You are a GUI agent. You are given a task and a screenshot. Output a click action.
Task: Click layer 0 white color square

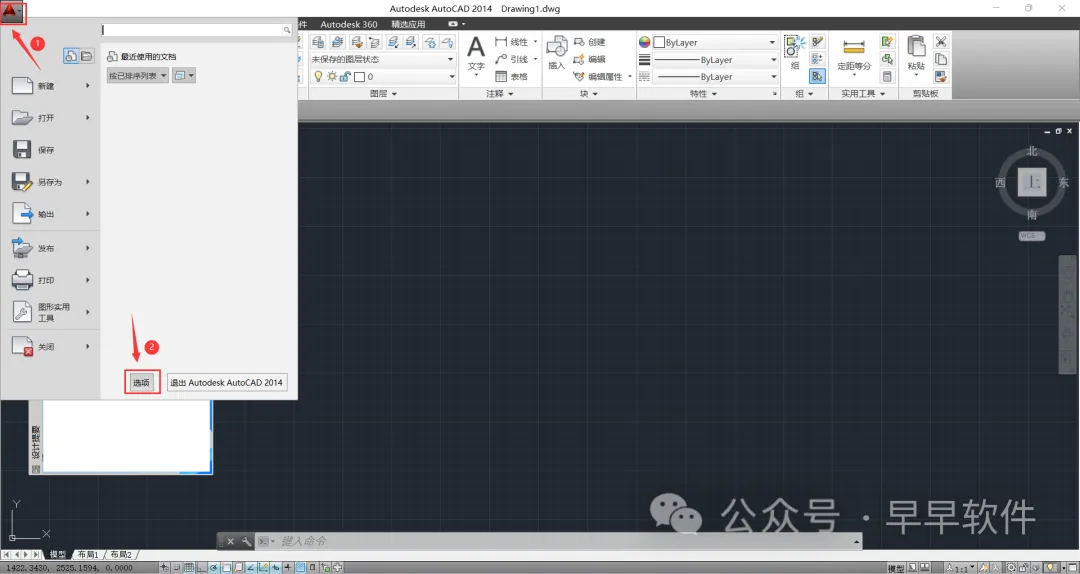coord(359,76)
